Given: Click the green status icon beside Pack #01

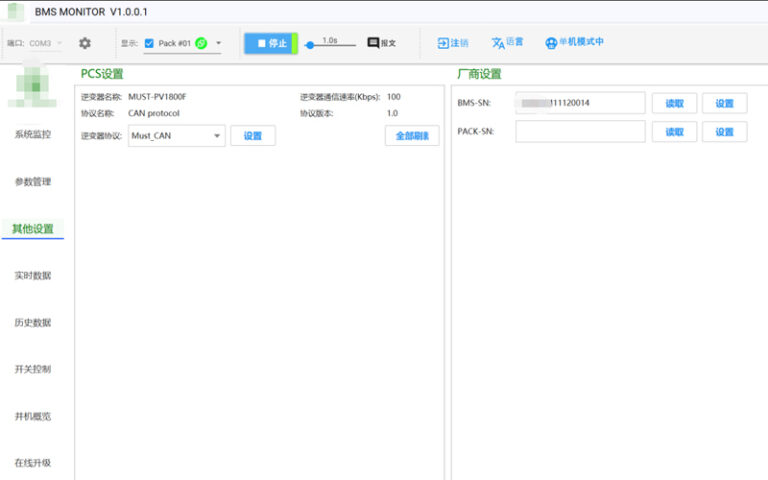Looking at the screenshot, I should pos(201,43).
